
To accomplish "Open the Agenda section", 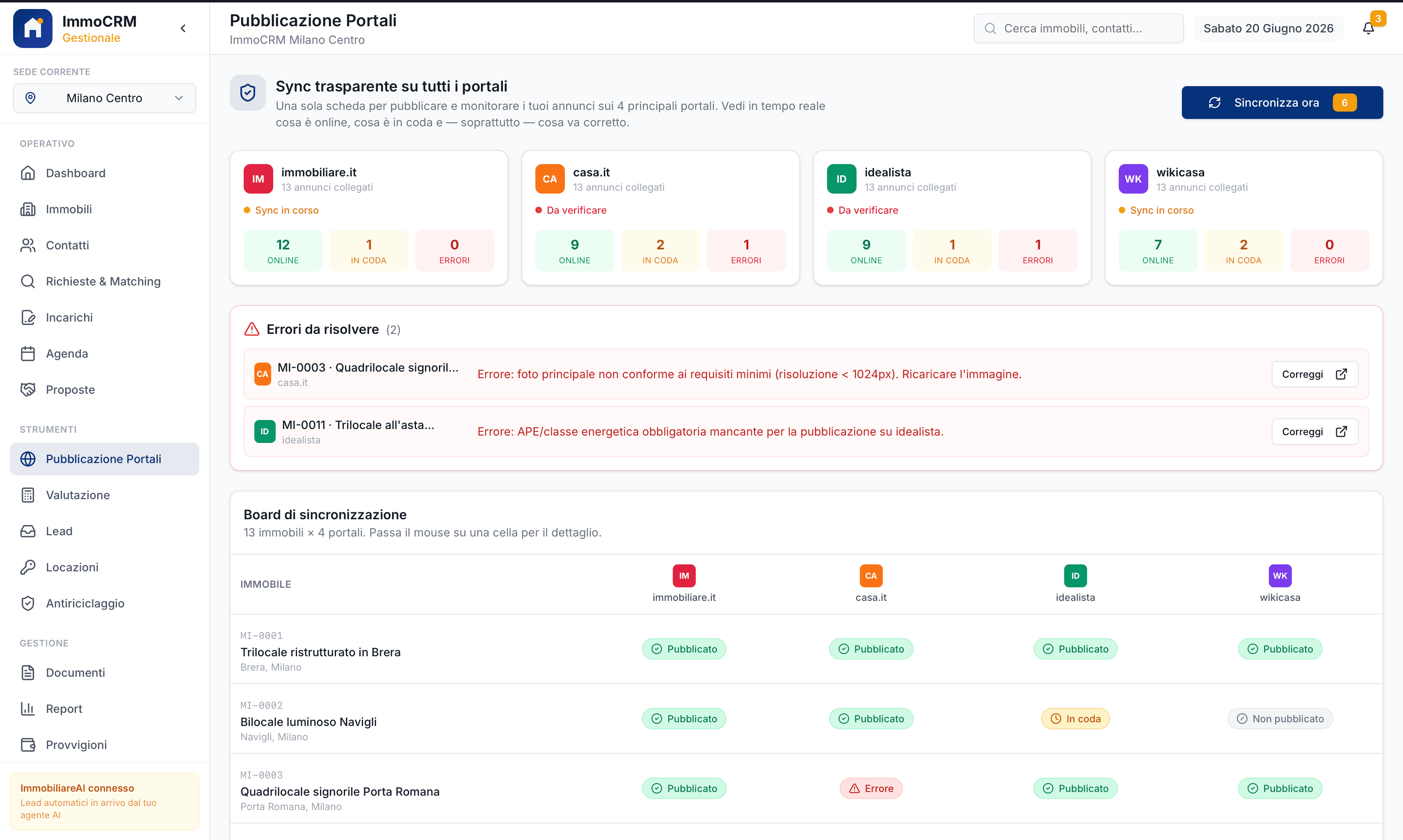I will pos(104,354).
